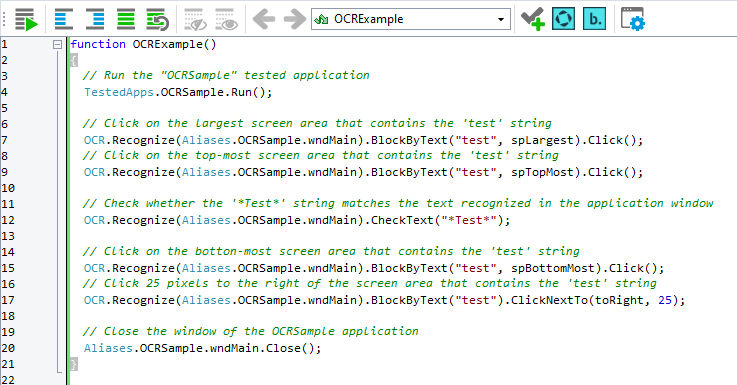
Task: Click the Outdent selected lines icon
Action: (63, 19)
